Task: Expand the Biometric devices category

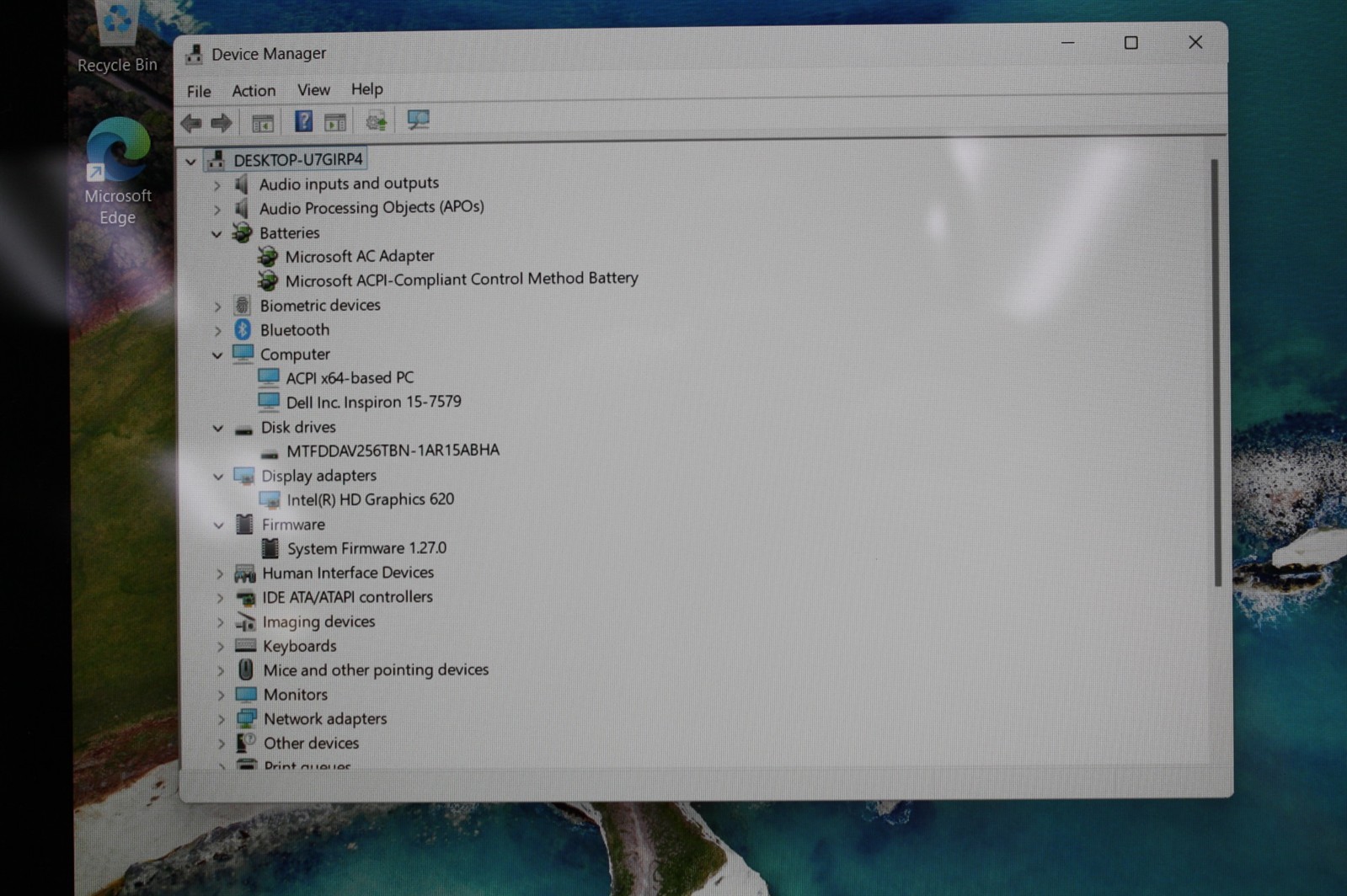Action: click(x=217, y=307)
